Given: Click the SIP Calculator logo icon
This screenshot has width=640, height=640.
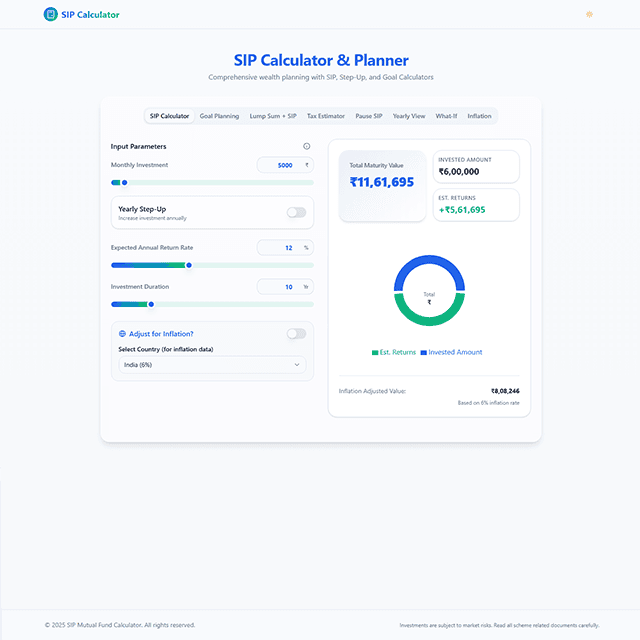Looking at the screenshot, I should (51, 14).
